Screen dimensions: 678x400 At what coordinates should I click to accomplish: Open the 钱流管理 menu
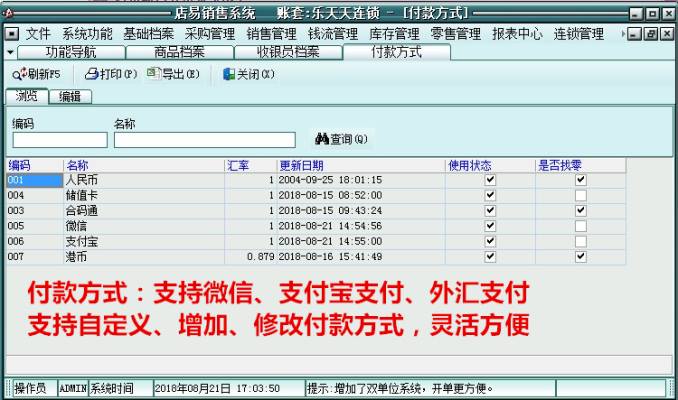click(333, 34)
